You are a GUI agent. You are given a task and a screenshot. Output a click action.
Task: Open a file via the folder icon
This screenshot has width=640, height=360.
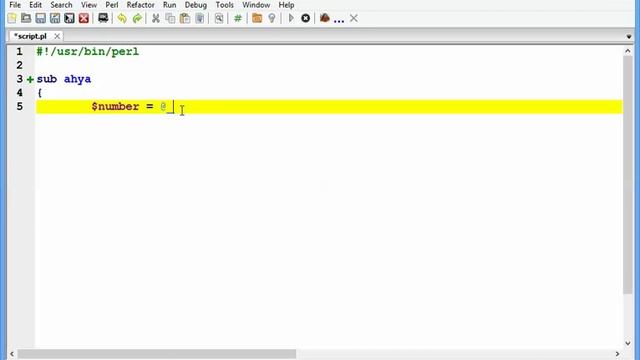(26, 18)
